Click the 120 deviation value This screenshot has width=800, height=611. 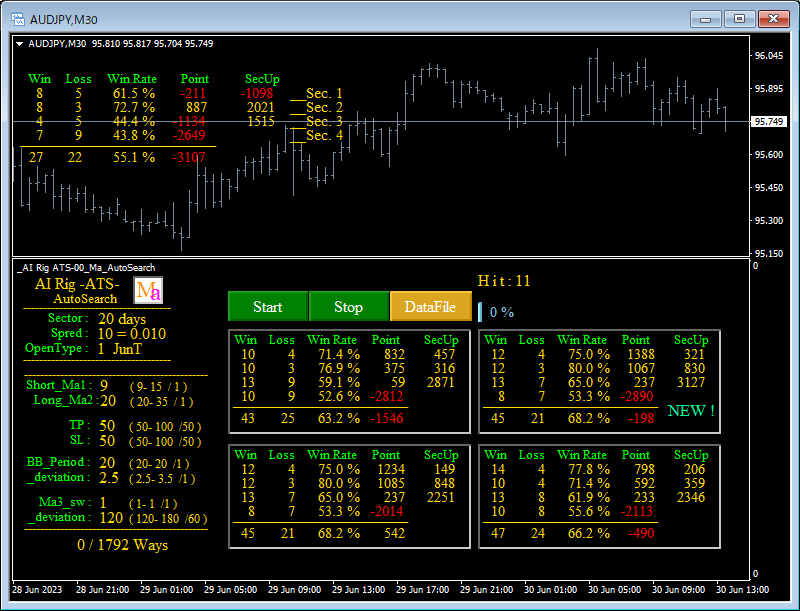click(111, 518)
